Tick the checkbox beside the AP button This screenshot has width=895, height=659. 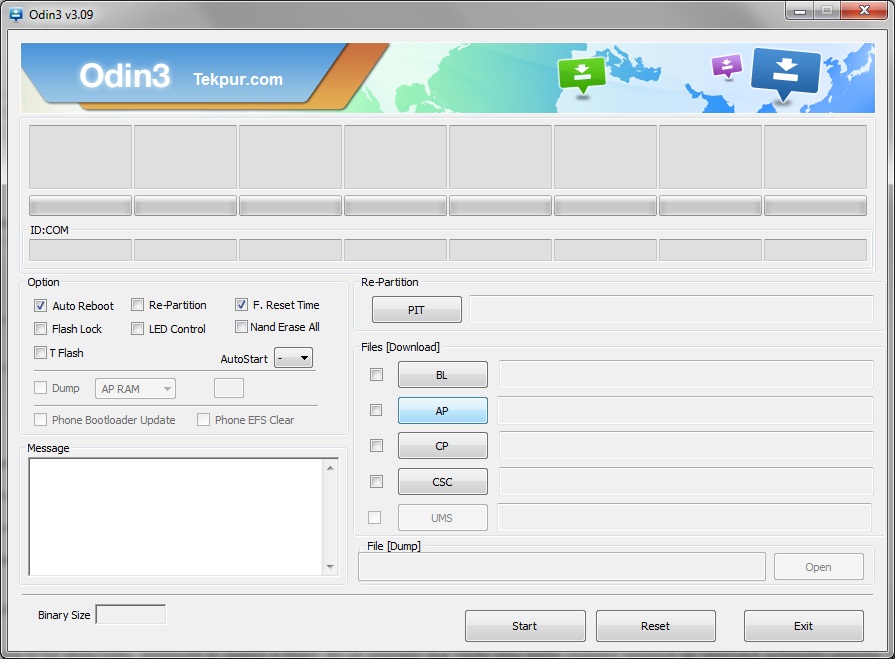tap(376, 410)
